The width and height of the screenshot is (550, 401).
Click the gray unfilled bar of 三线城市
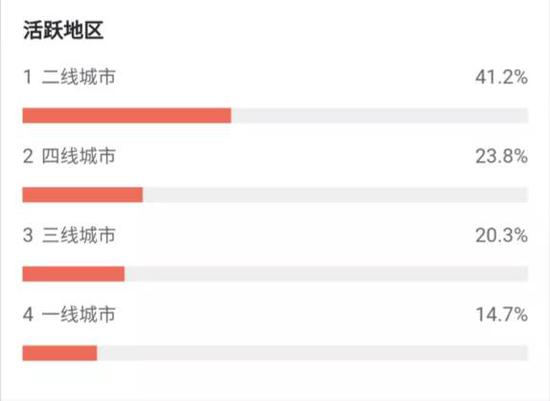click(326, 274)
